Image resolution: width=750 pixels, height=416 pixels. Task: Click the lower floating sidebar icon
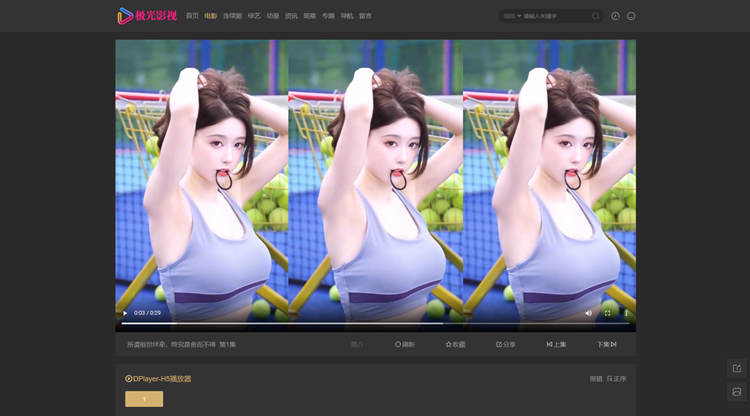point(737,391)
